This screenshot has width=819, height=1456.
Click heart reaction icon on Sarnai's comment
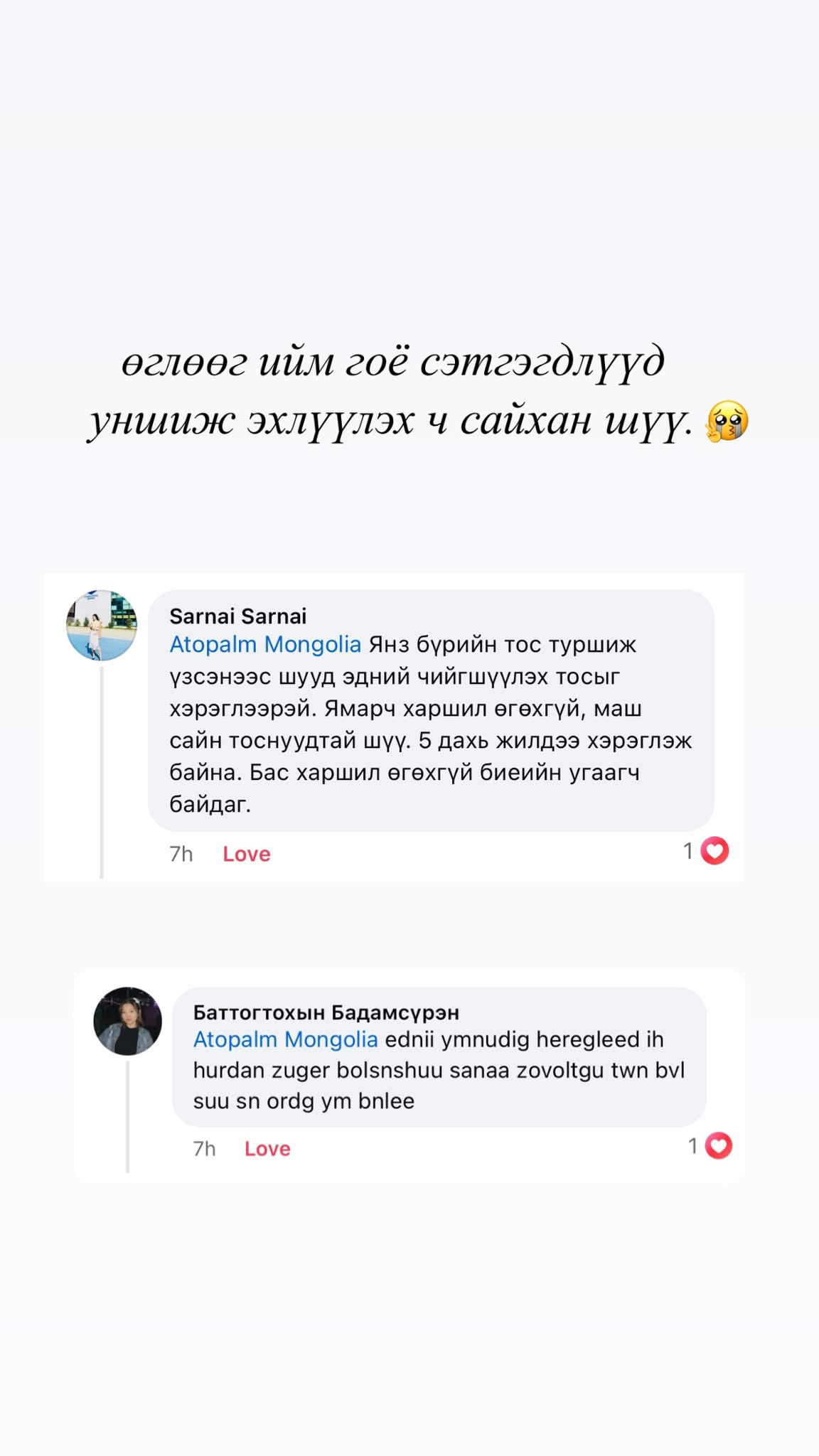pos(714,851)
